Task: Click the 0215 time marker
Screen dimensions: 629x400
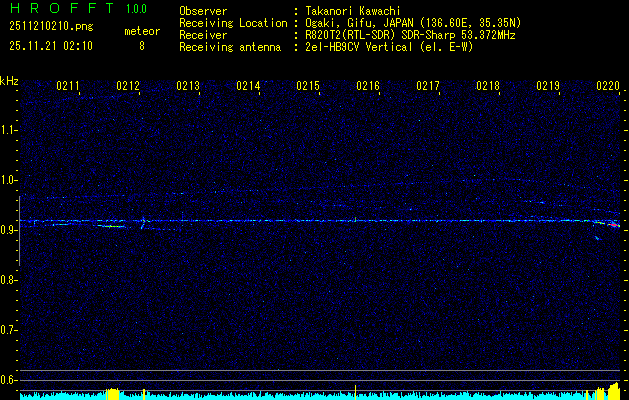Action: point(308,85)
